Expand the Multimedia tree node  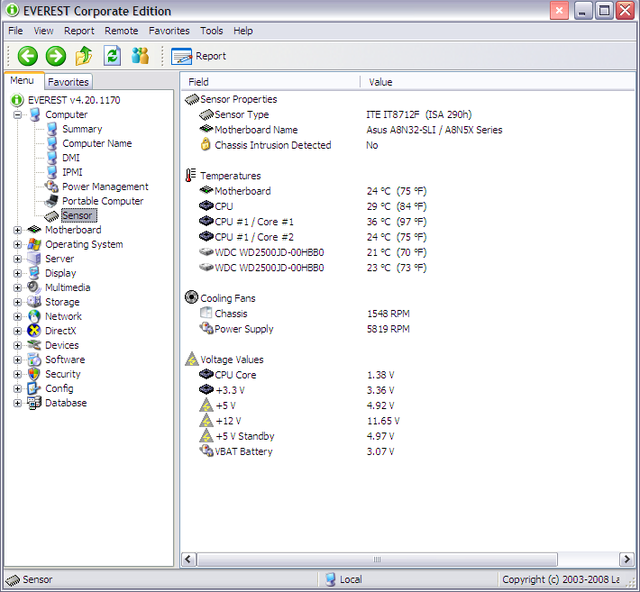coord(18,287)
